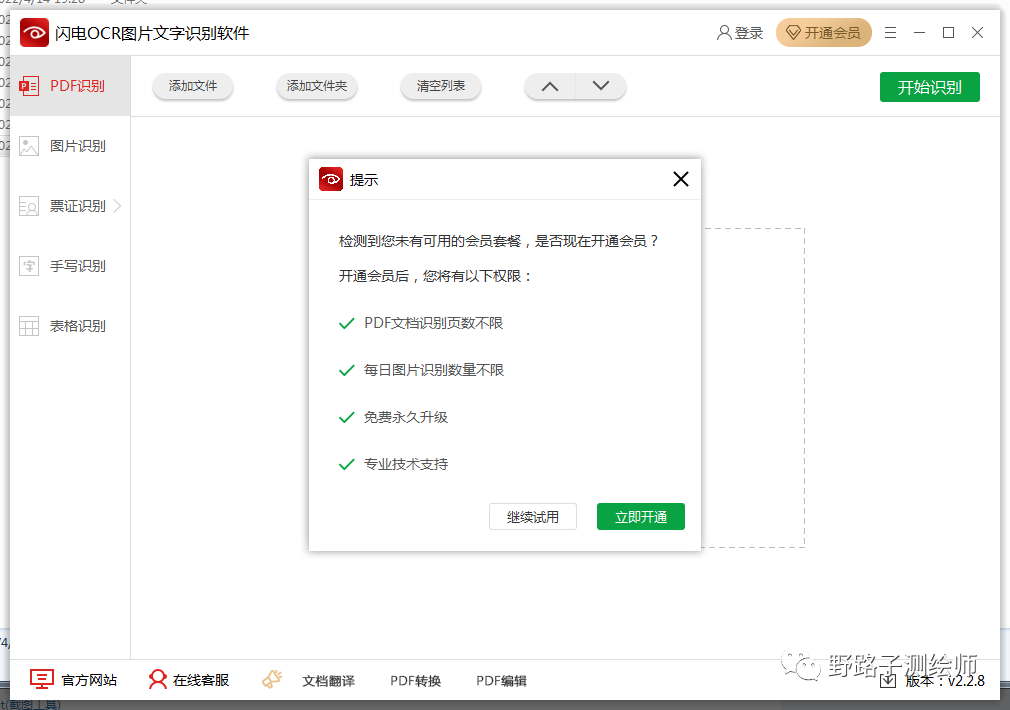Viewport: 1010px width, 710px height.
Task: Expand the 票证识别 submenu chevron
Action: click(117, 206)
